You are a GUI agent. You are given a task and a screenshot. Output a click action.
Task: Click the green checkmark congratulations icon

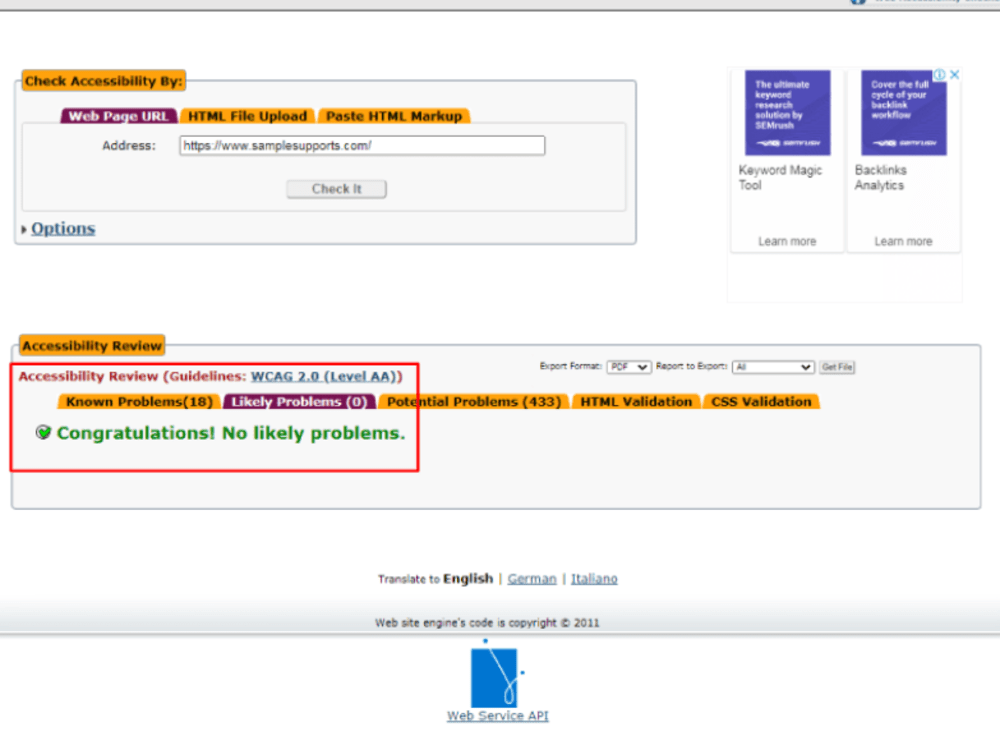(43, 432)
